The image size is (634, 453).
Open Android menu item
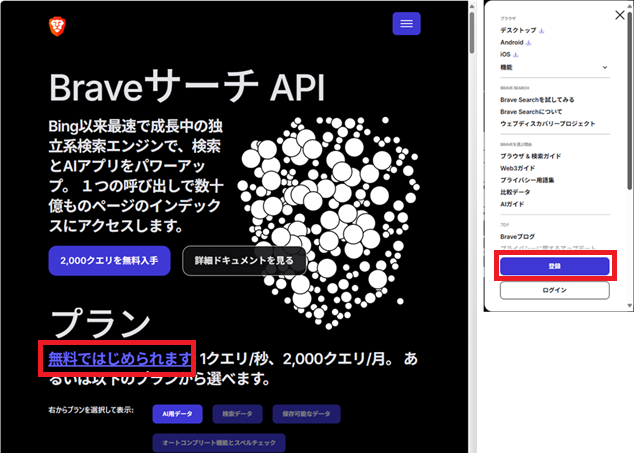coord(512,42)
